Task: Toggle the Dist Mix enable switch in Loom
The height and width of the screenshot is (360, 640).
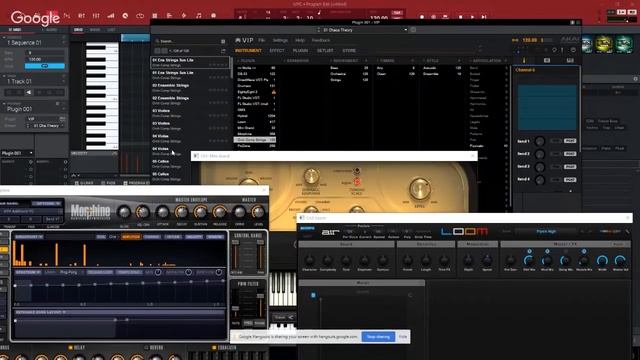Action: point(529,251)
